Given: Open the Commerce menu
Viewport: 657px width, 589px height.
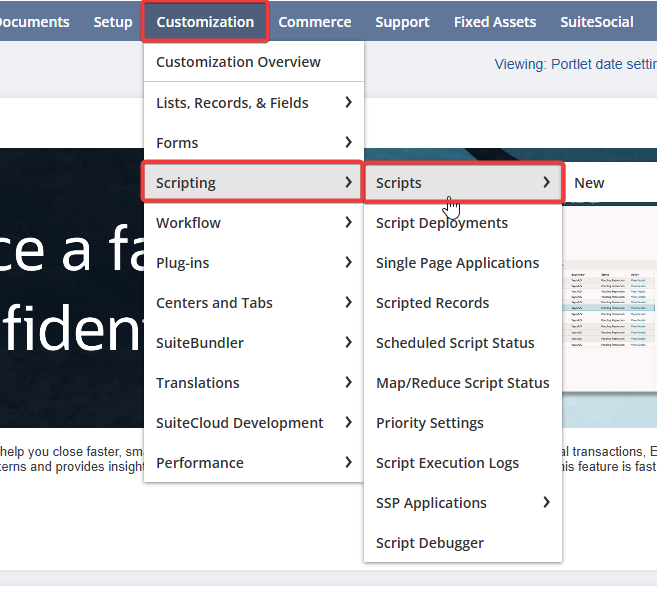Looking at the screenshot, I should 315,22.
